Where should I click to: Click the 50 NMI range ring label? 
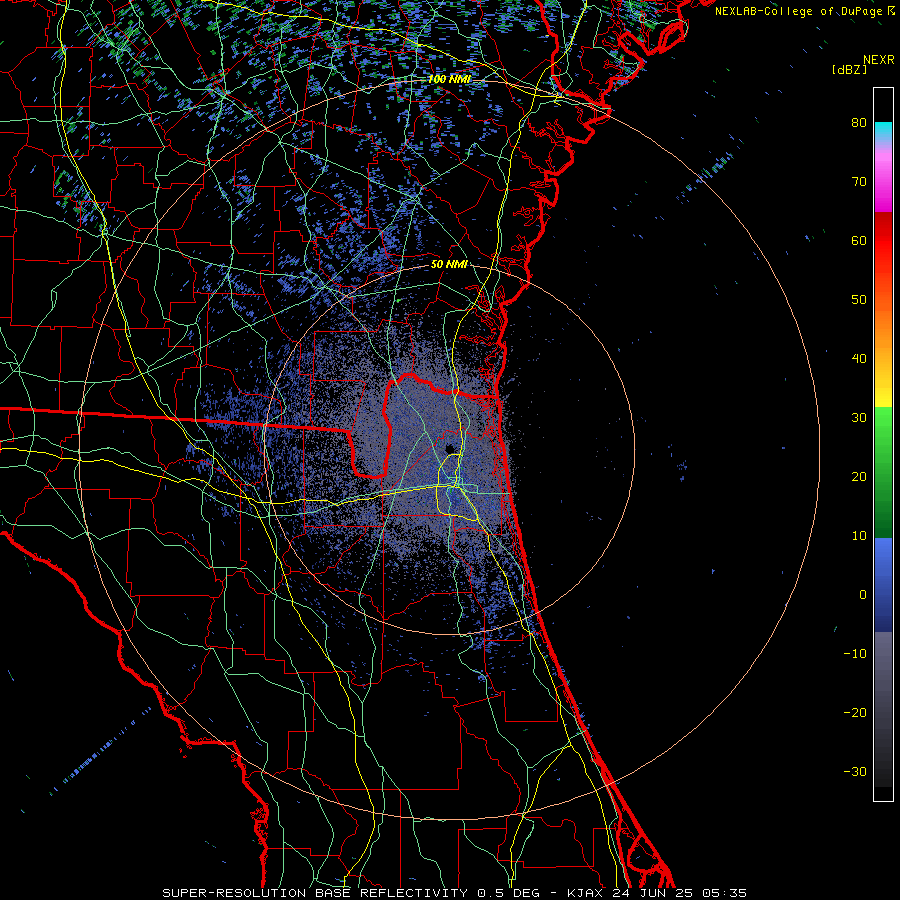(449, 265)
